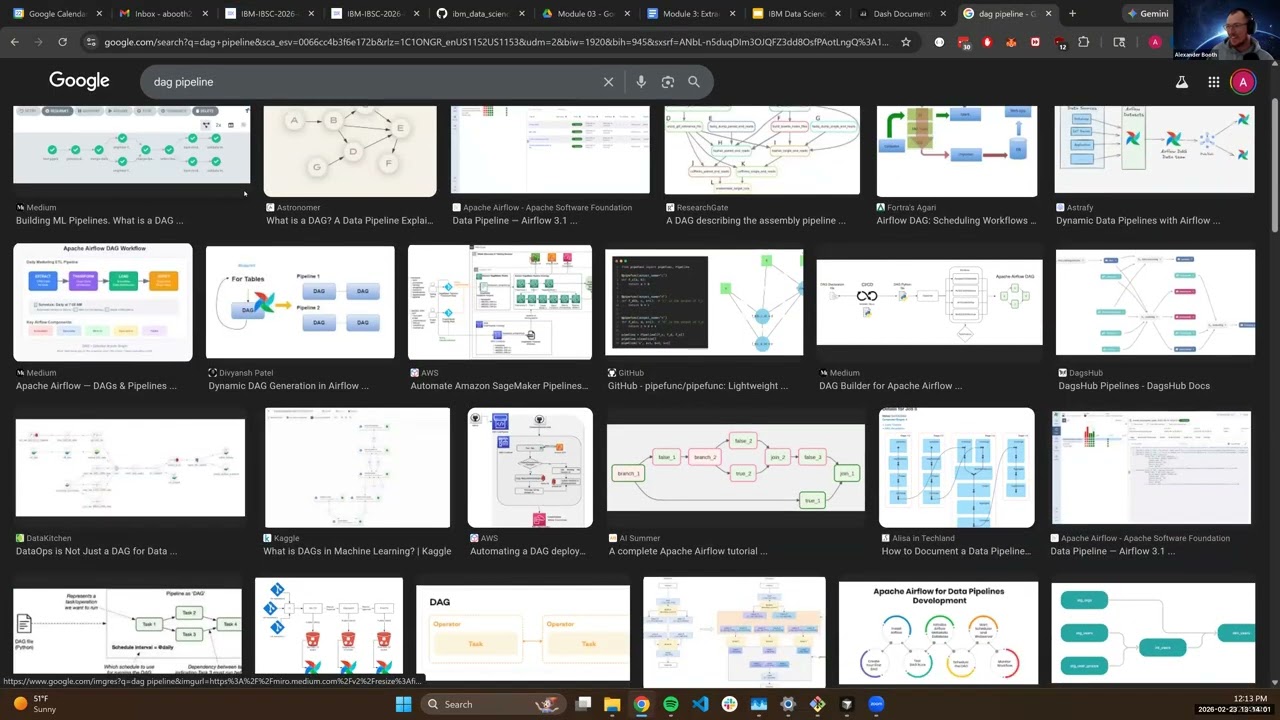Image resolution: width=1280 pixels, height=720 pixels.
Task: Open the Gemini button in Chrome
Action: pyautogui.click(x=1146, y=14)
